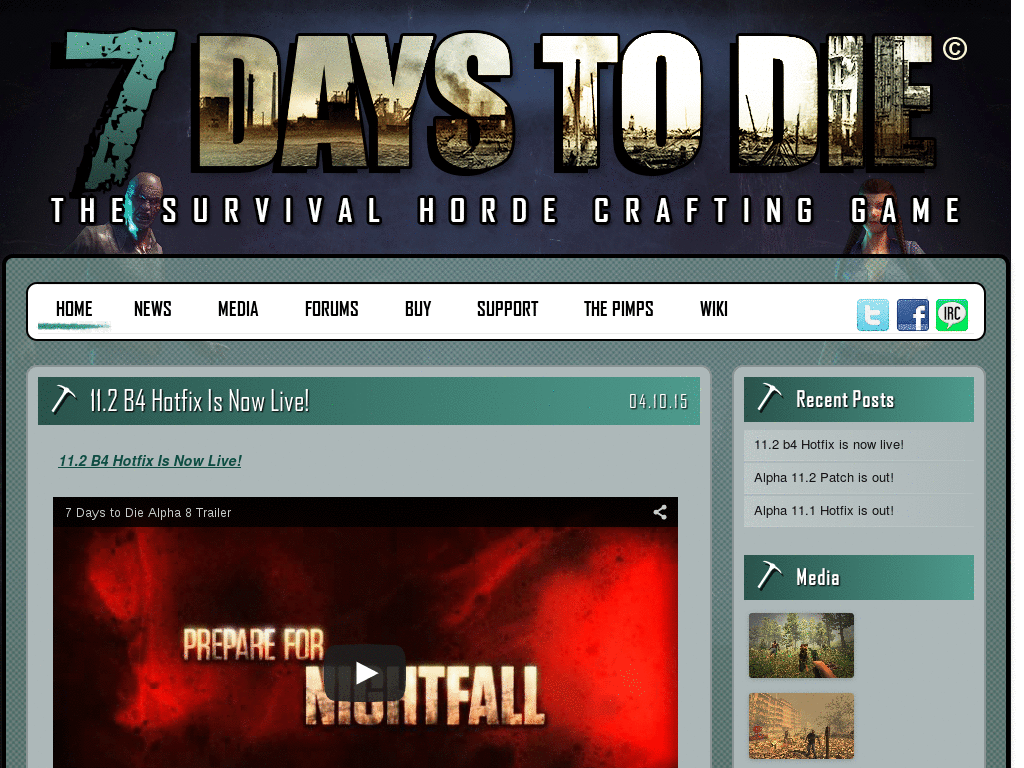Open the forest media thumbnail
Screen dimensions: 1024x768
(x=801, y=645)
